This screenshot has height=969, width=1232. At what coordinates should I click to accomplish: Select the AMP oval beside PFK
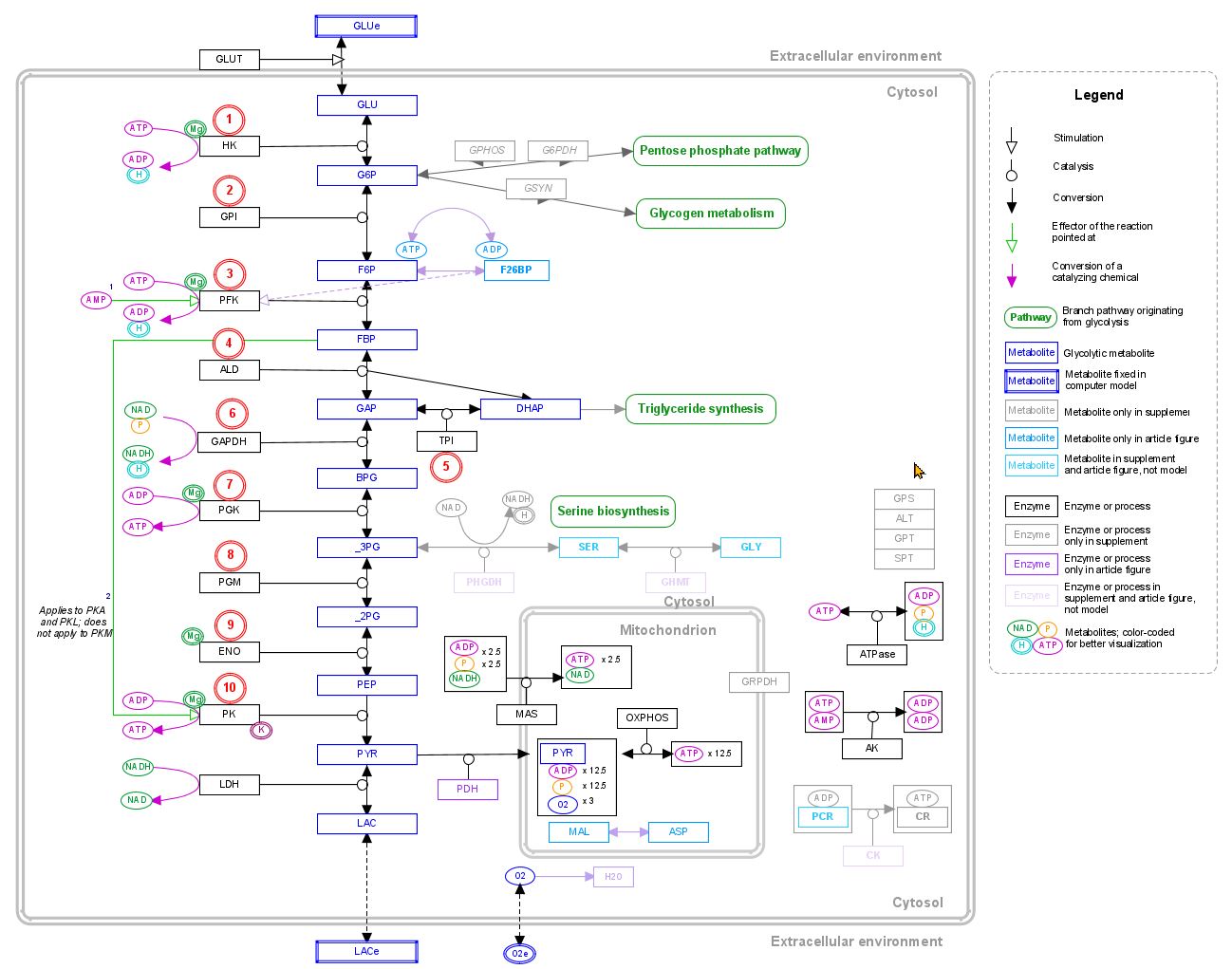[x=97, y=300]
